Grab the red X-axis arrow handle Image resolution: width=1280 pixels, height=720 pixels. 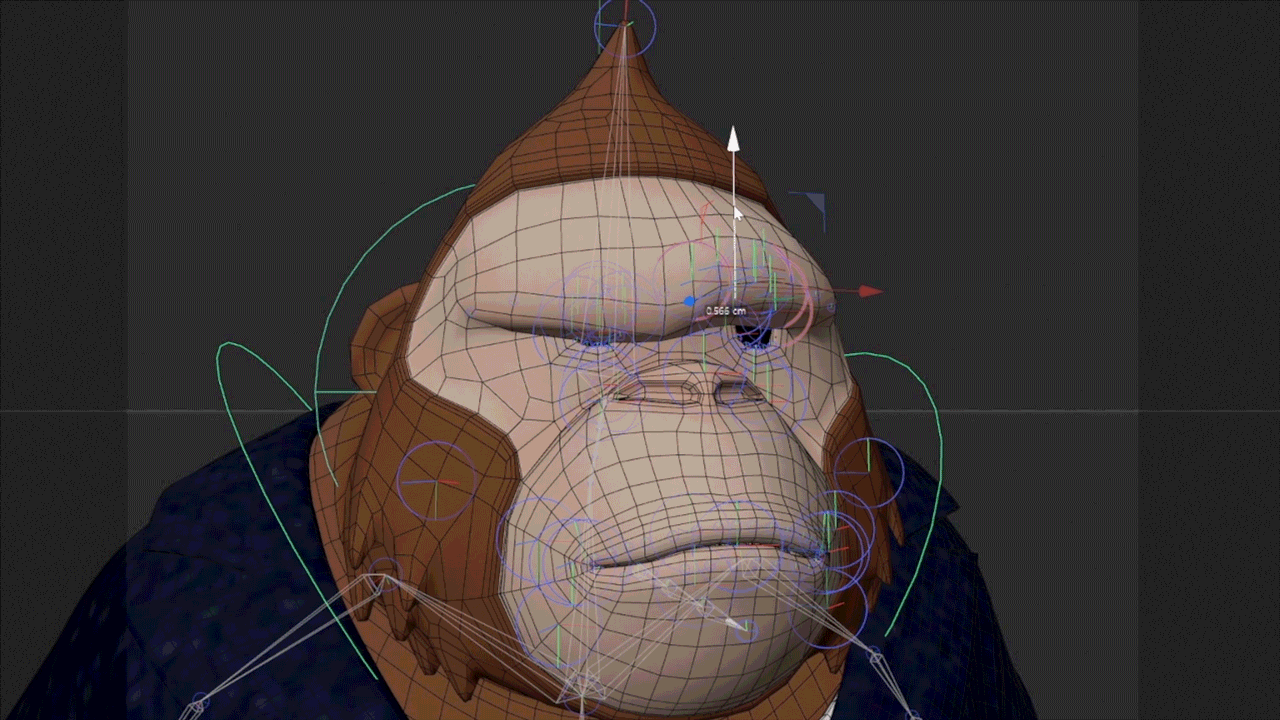pos(870,292)
